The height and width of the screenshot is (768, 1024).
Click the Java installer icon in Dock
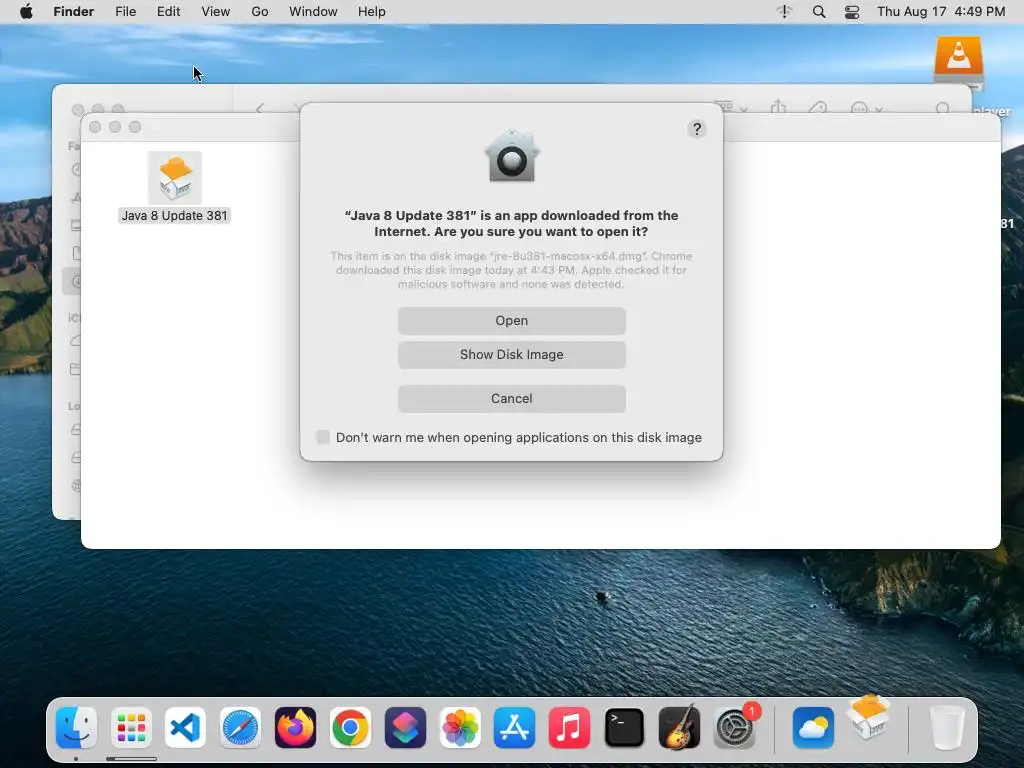pos(869,718)
